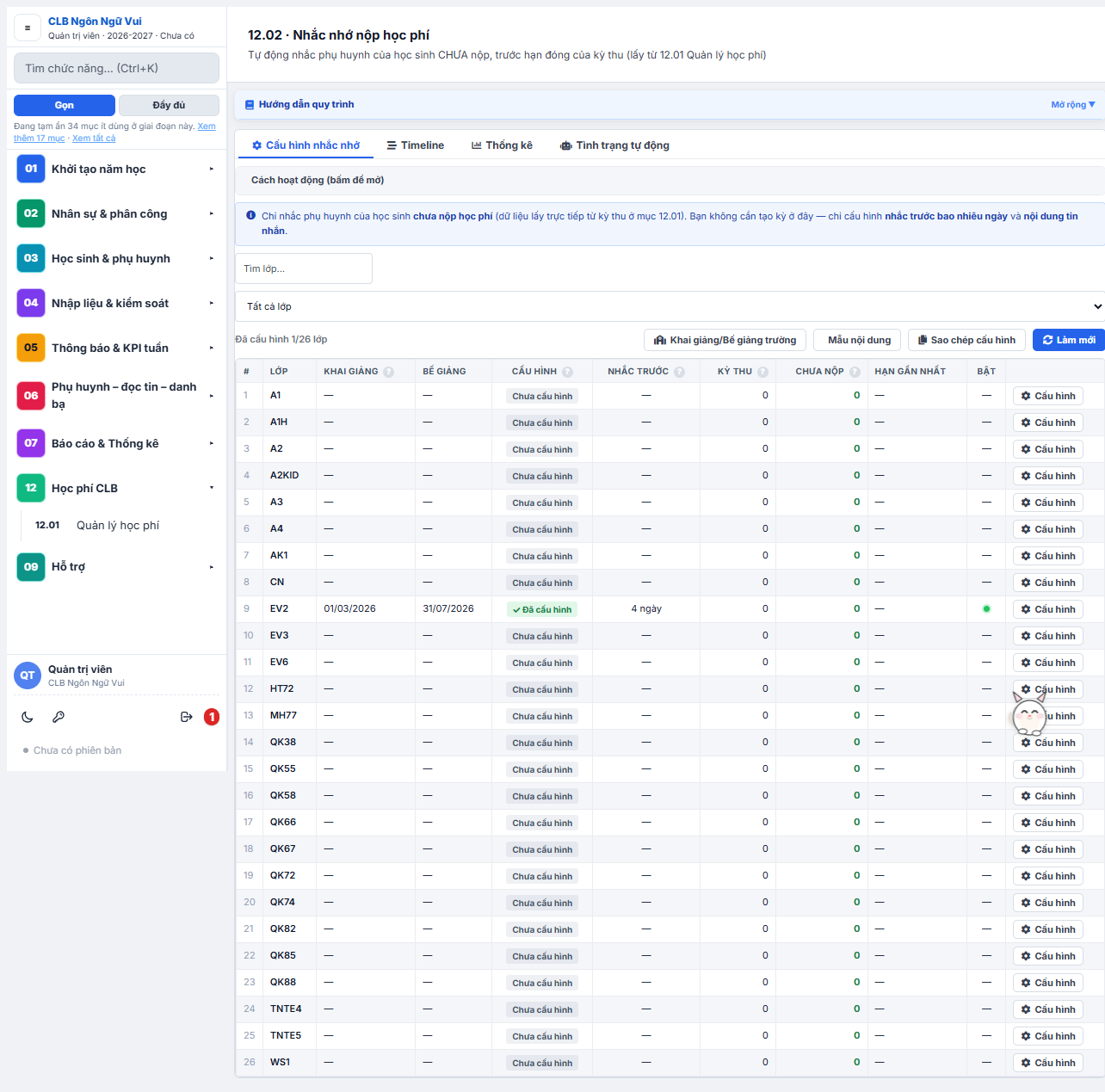Click the Làm mới refresh button
1105x1092 pixels.
pos(1069,340)
